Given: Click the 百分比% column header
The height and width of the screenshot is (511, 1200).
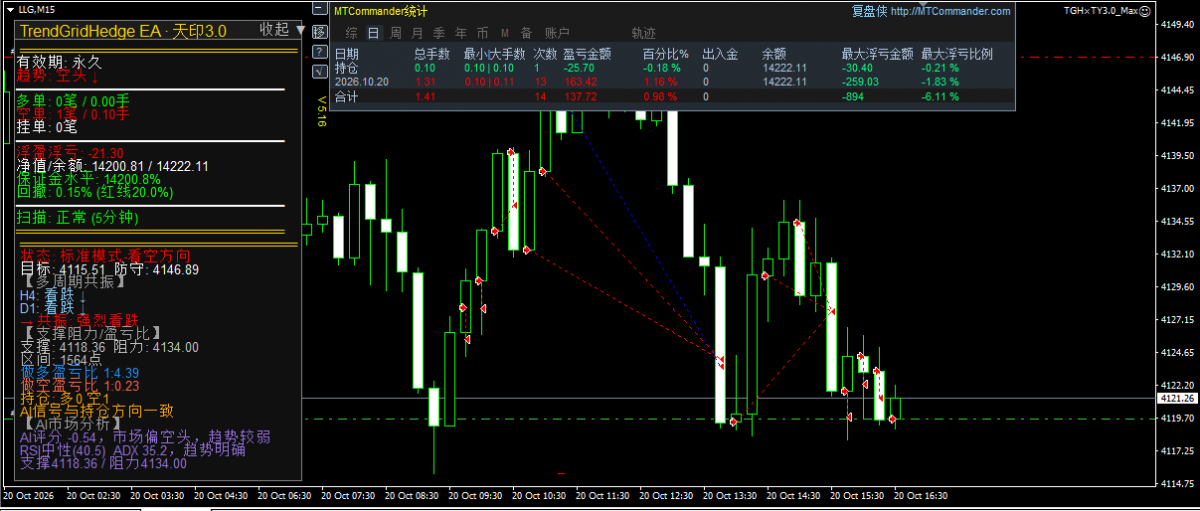Looking at the screenshot, I should [665, 53].
